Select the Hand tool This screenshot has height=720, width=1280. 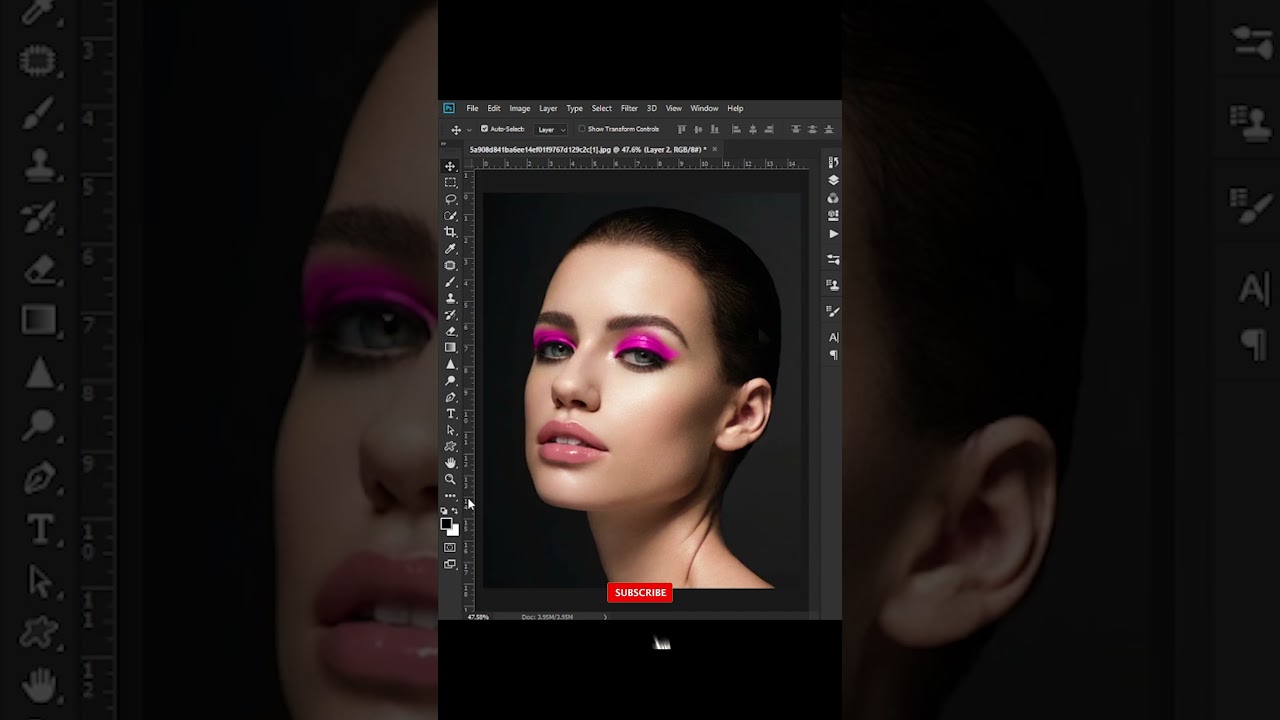pyautogui.click(x=450, y=463)
